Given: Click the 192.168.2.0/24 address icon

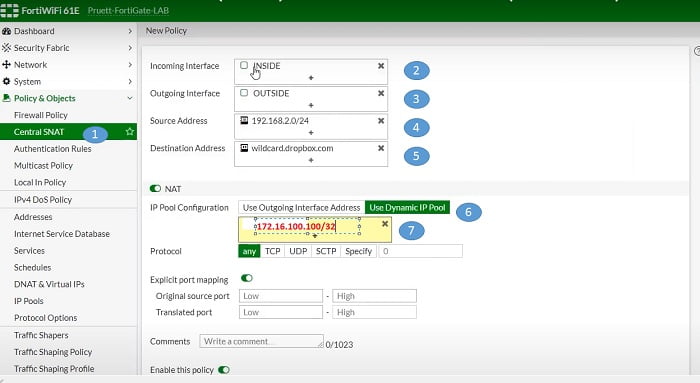Looking at the screenshot, I should tap(244, 120).
